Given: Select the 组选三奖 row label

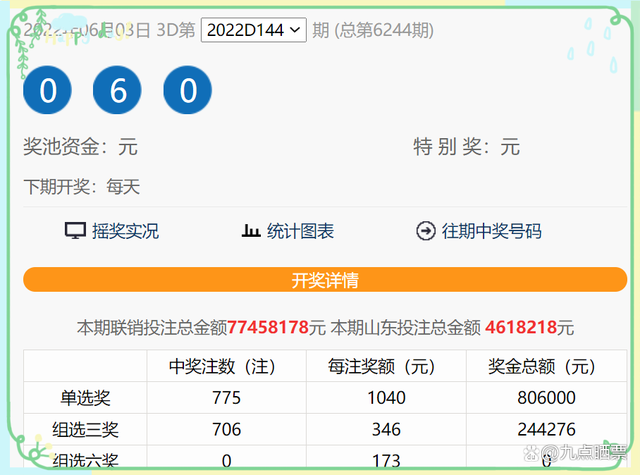Looking at the screenshot, I should coord(85,429).
